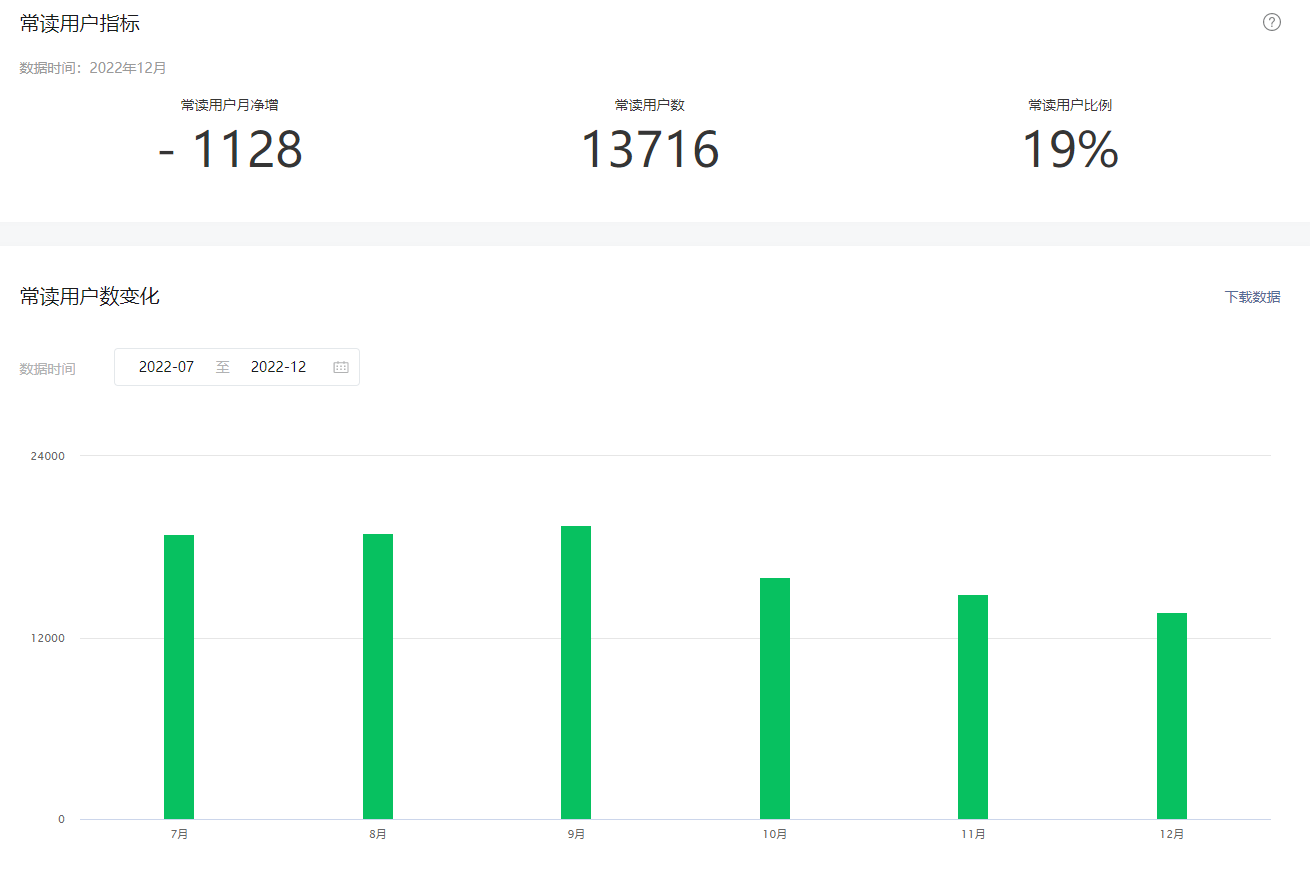Click the green bar for 11月
Viewport: 1310px width, 883px height.
[973, 707]
